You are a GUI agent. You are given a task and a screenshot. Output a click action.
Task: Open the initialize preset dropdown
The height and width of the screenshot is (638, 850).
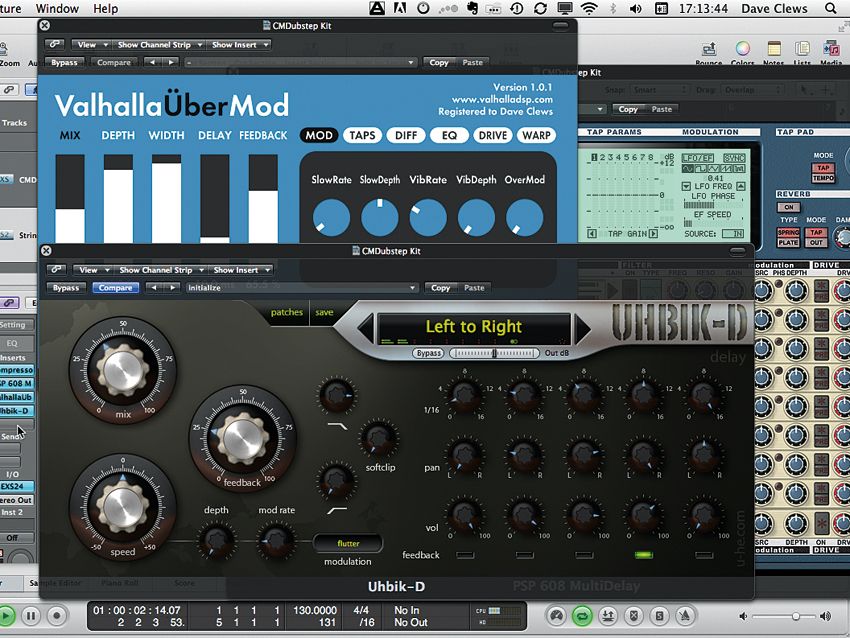(301, 287)
